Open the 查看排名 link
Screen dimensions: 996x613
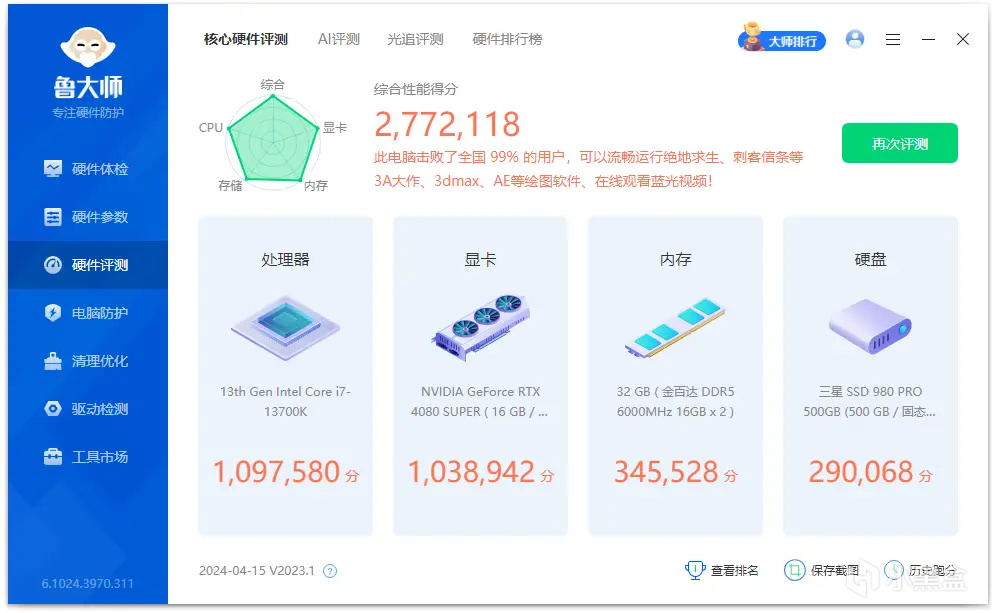734,571
